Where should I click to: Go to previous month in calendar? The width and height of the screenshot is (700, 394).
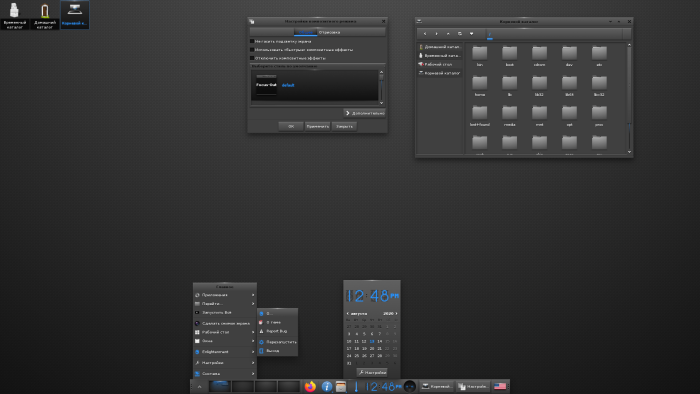click(348, 313)
